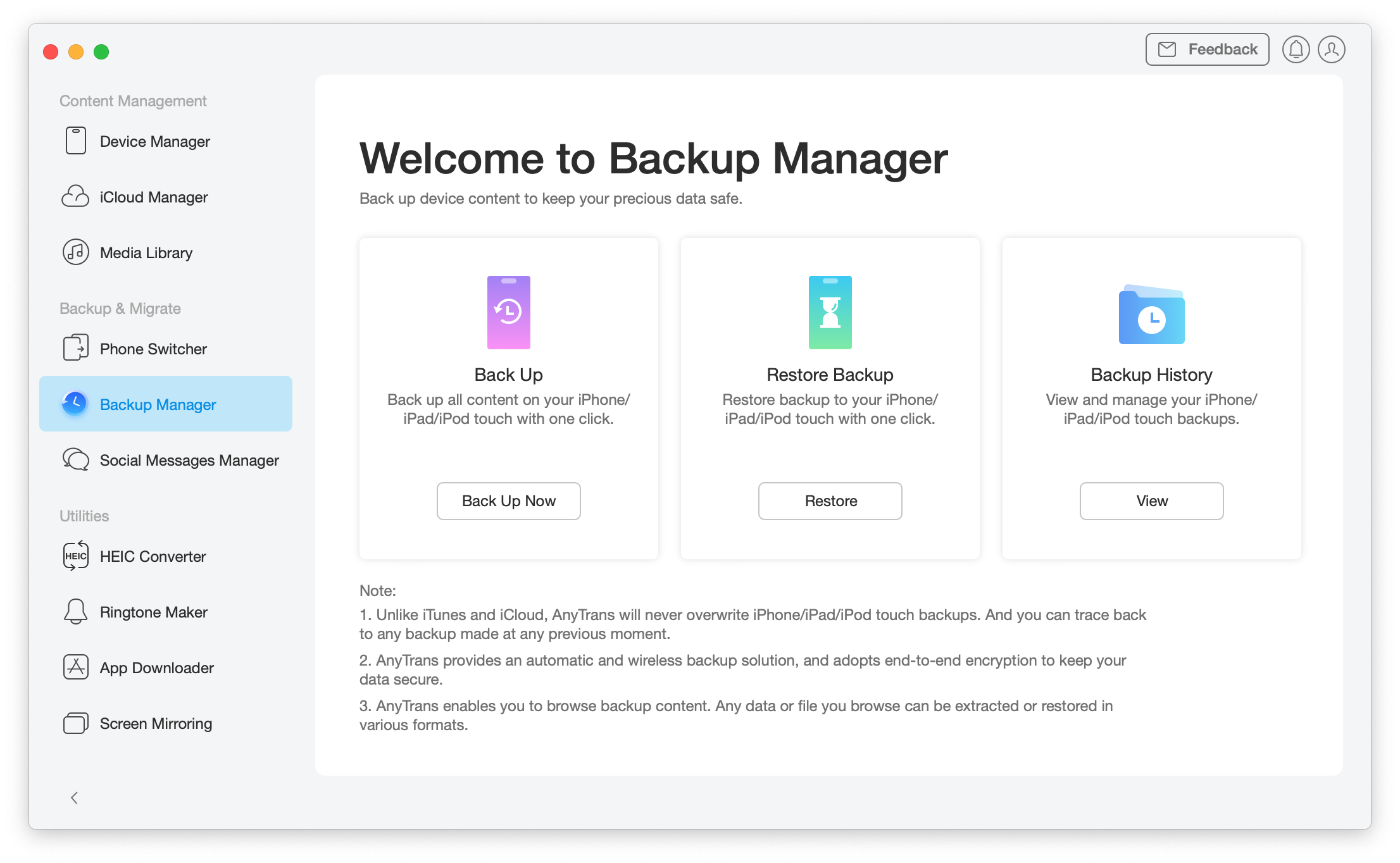Click the green Restore Backup hourglass icon
Viewport: 1400px width, 863px height.
click(x=830, y=313)
